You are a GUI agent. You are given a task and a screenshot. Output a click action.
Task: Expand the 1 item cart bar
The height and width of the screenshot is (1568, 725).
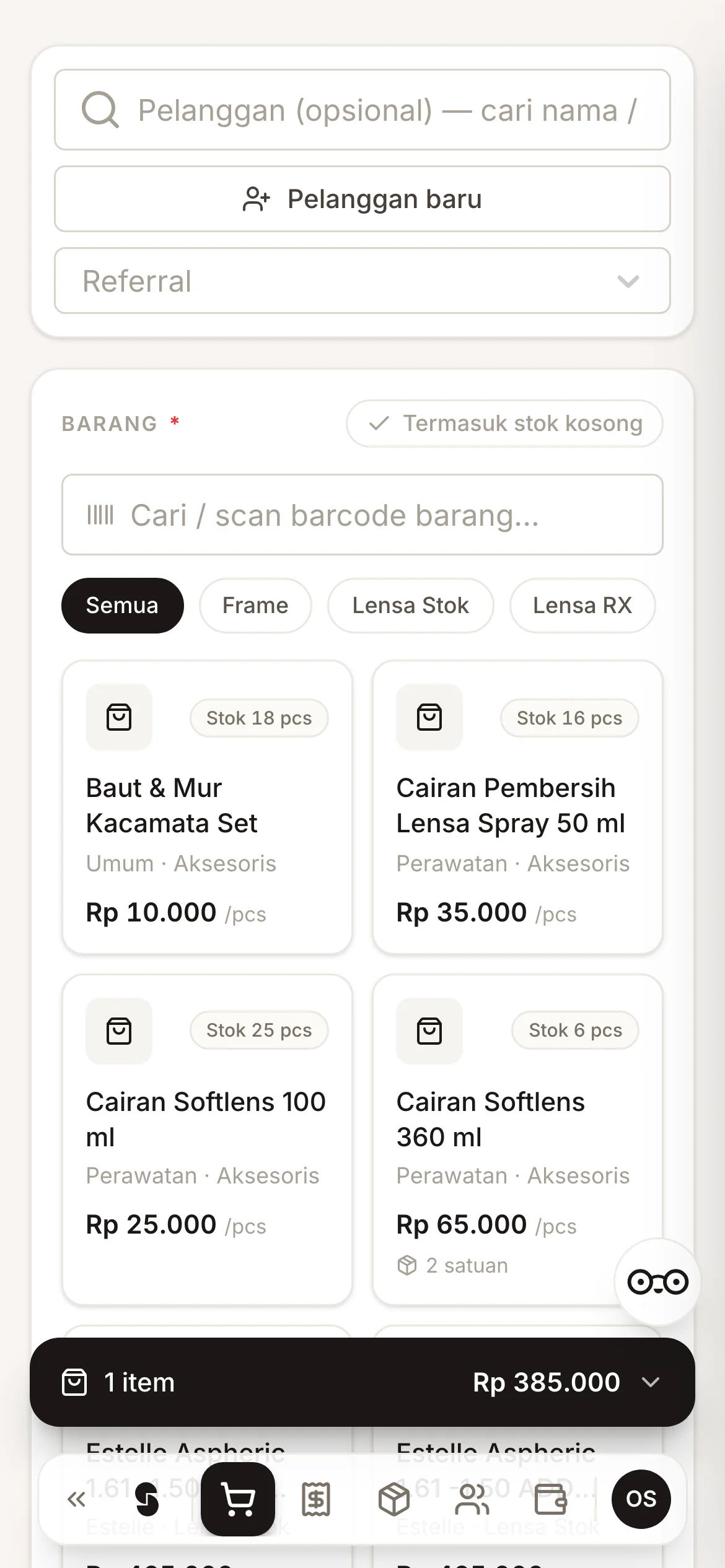[362, 1382]
